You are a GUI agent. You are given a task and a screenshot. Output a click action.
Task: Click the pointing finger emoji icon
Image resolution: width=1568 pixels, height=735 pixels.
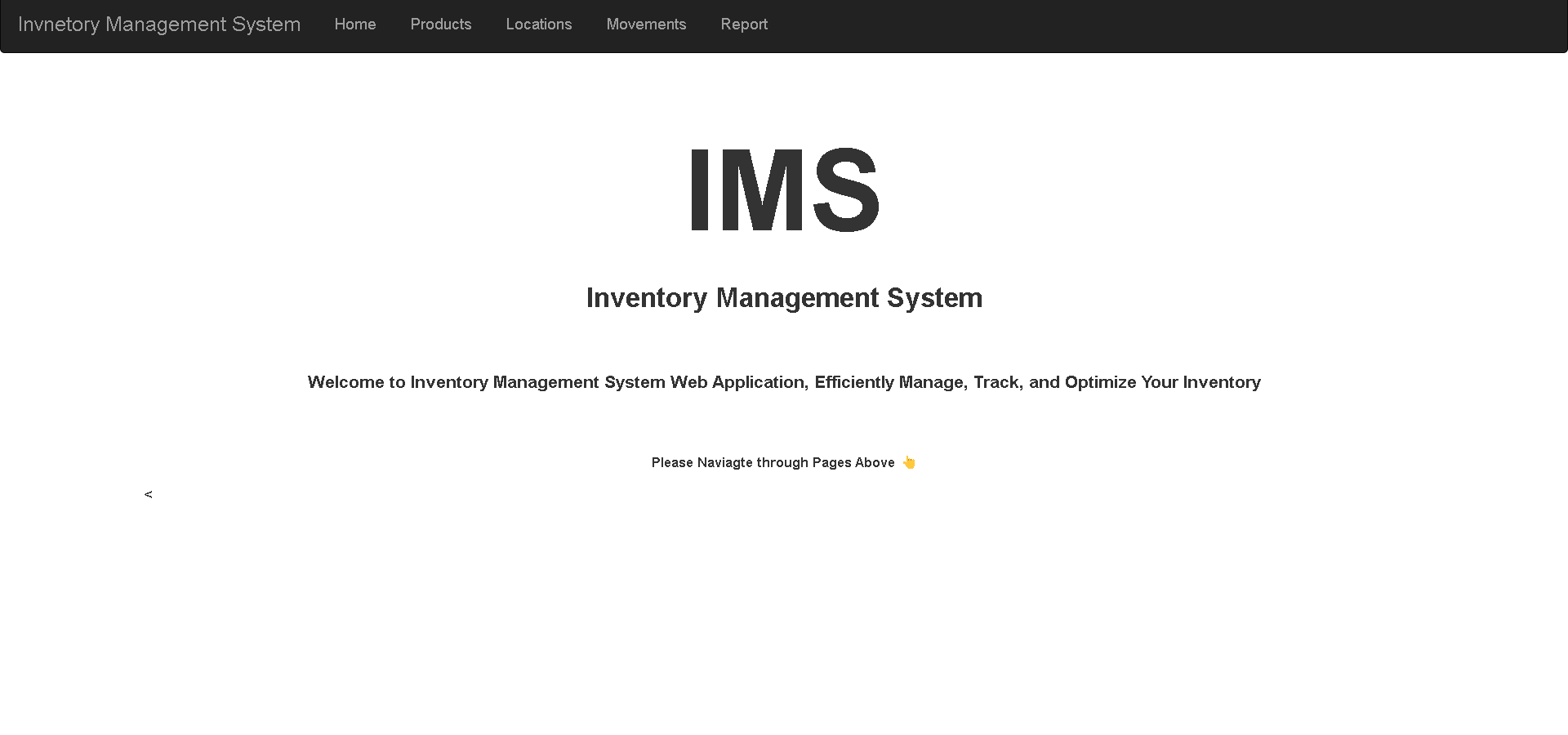coord(907,462)
